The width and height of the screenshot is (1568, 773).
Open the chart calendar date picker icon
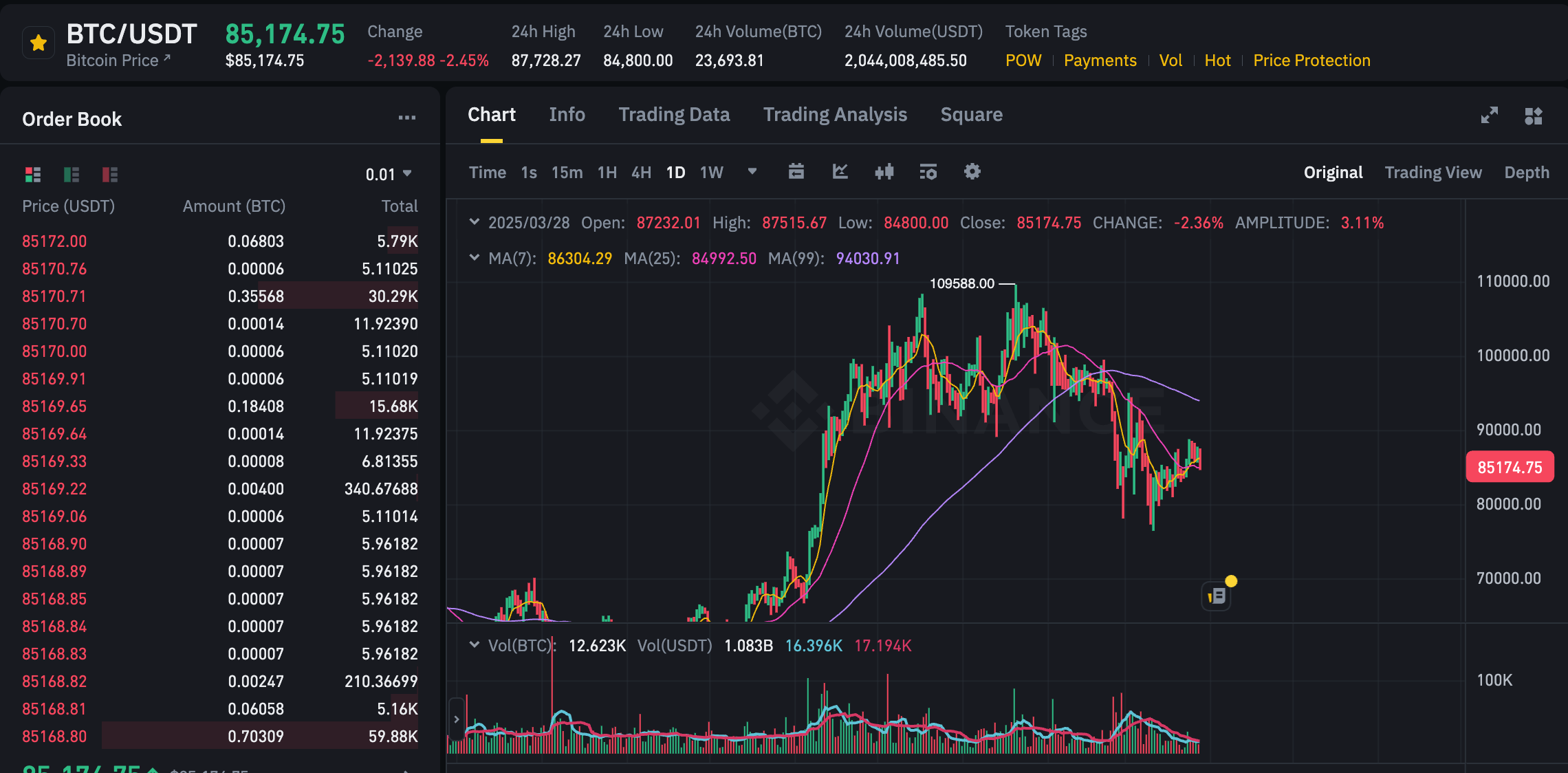pos(796,171)
